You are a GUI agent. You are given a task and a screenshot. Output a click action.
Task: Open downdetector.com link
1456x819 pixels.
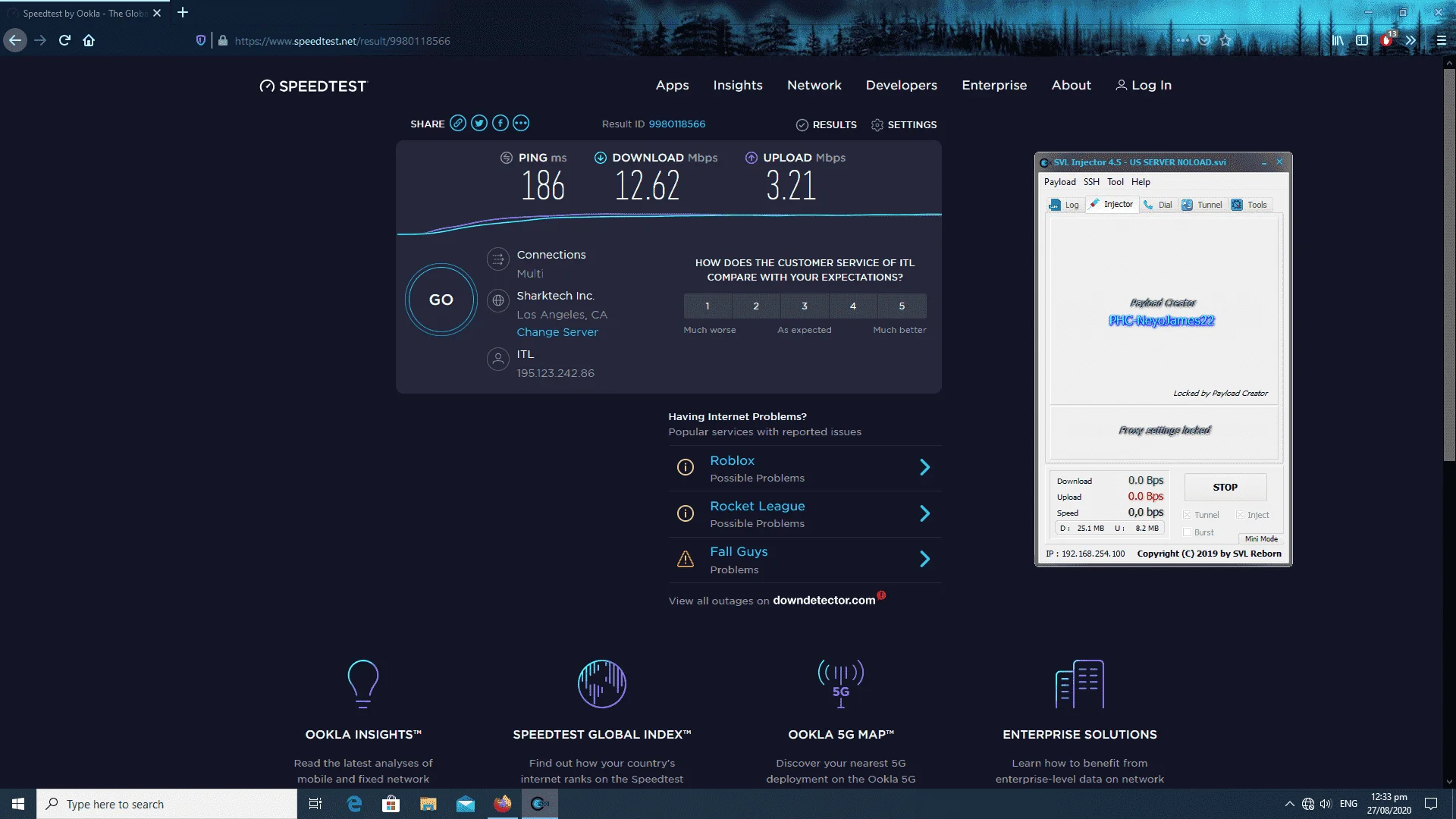[x=824, y=601]
